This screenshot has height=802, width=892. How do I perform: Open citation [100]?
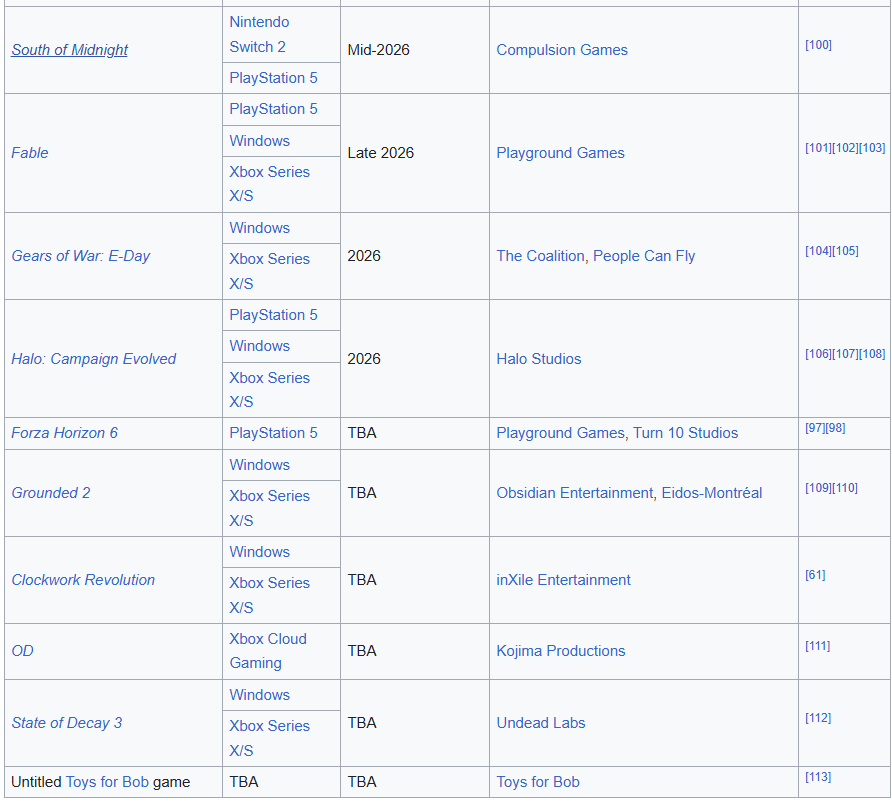click(x=818, y=45)
